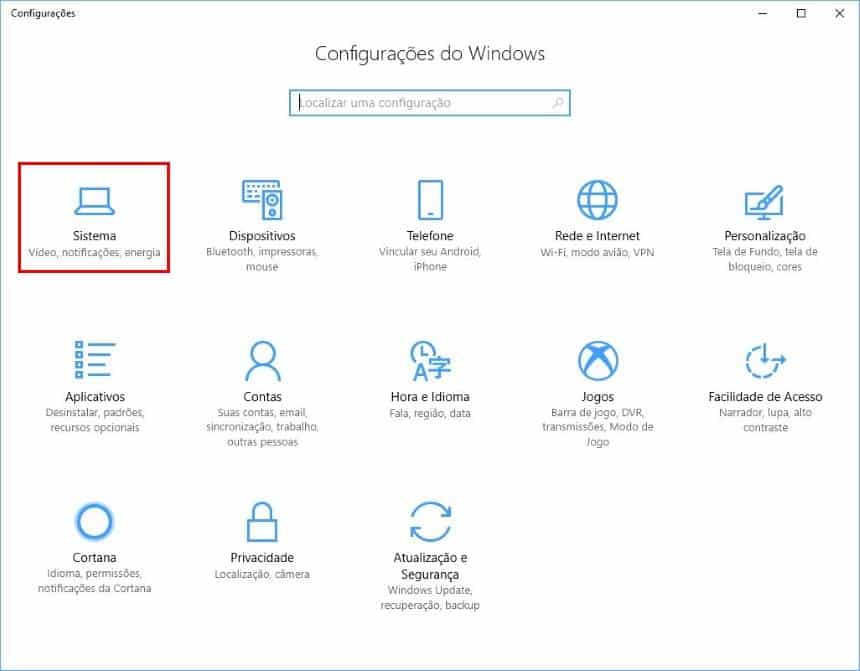Minimize the Configurações window
The image size is (860, 671).
pyautogui.click(x=763, y=13)
